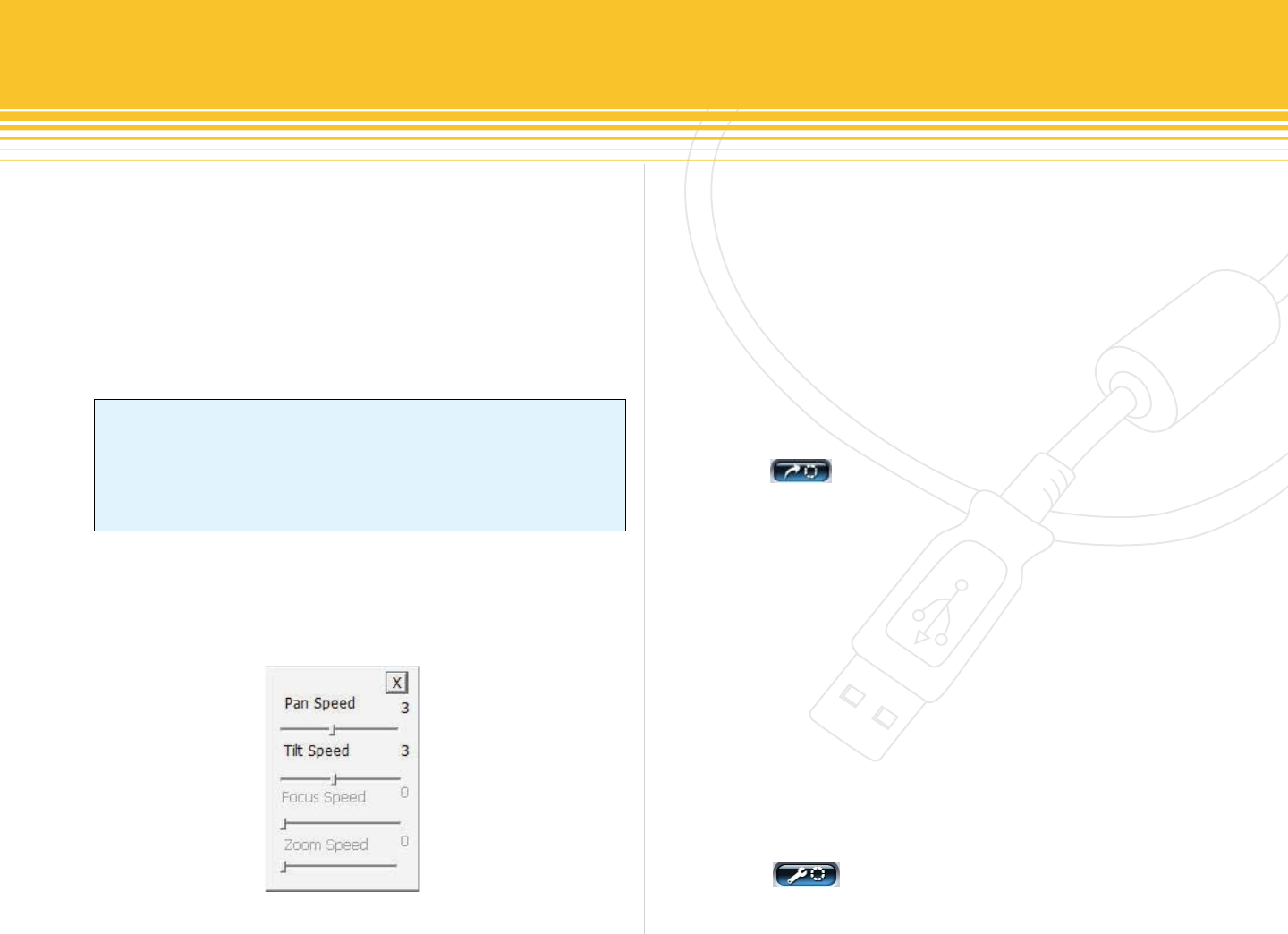Select the Tilt Speed label
The width and height of the screenshot is (1288, 934).
[317, 751]
